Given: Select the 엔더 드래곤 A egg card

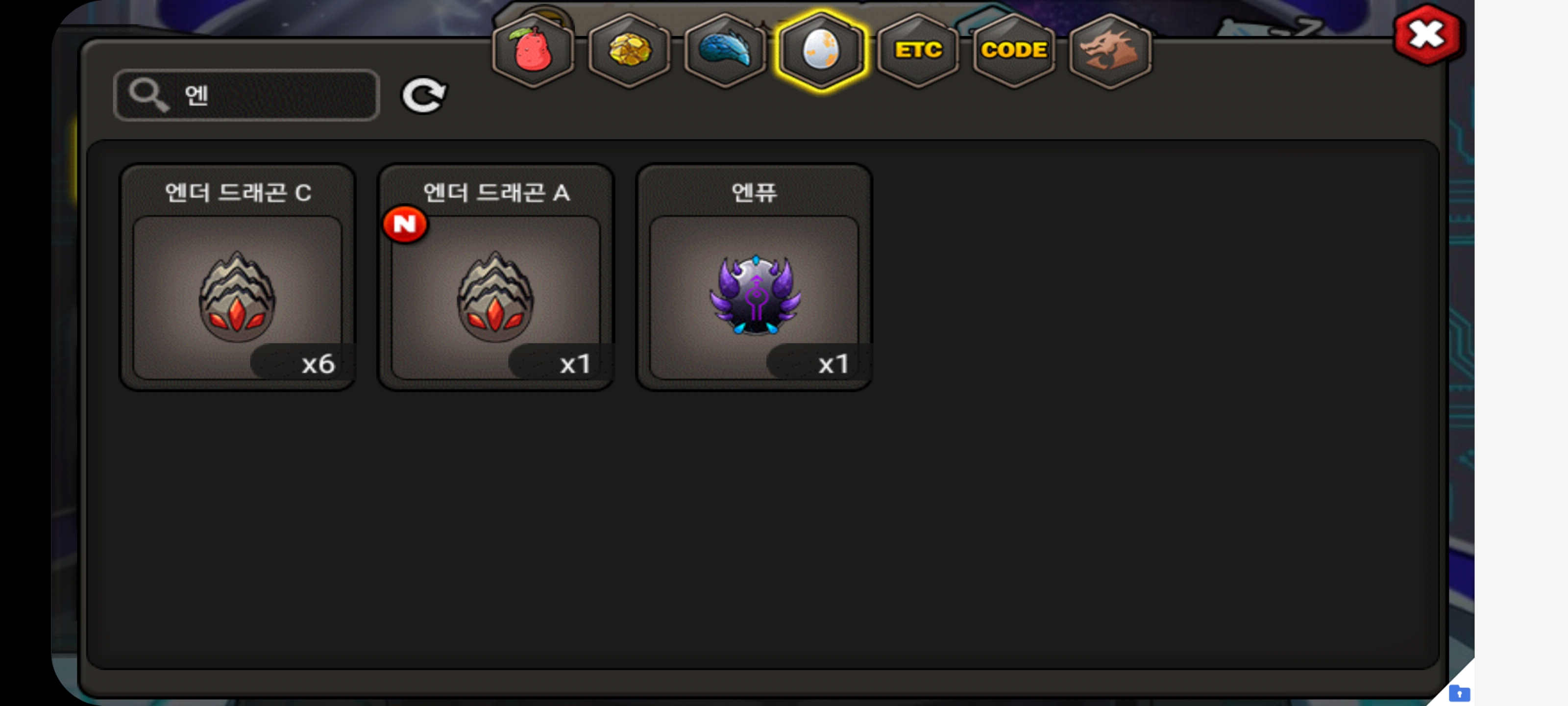Looking at the screenshot, I should tap(495, 277).
